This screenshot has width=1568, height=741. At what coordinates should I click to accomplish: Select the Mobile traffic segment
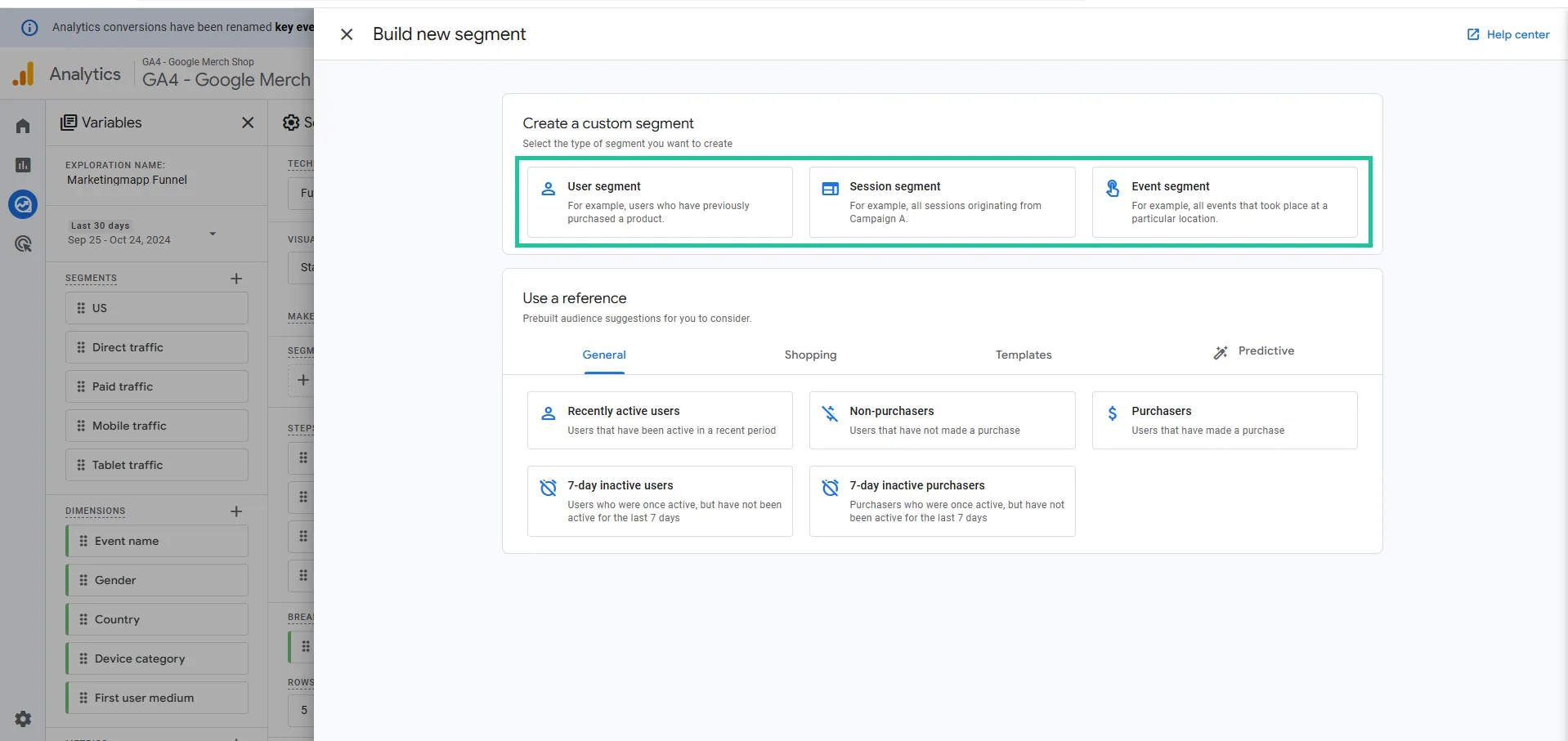pyautogui.click(x=157, y=426)
